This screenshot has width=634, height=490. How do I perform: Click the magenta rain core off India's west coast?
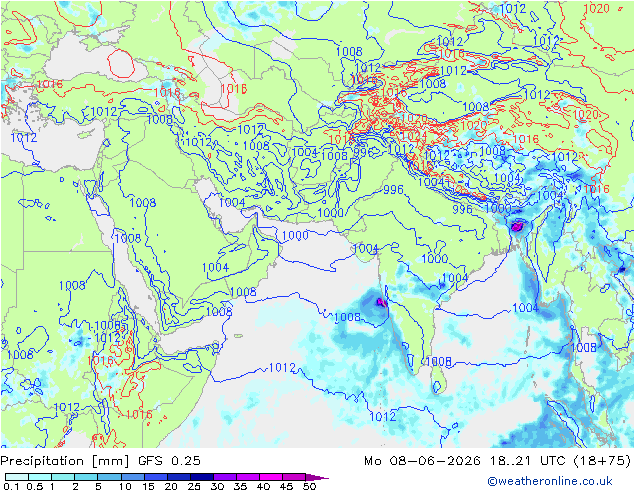(x=380, y=302)
